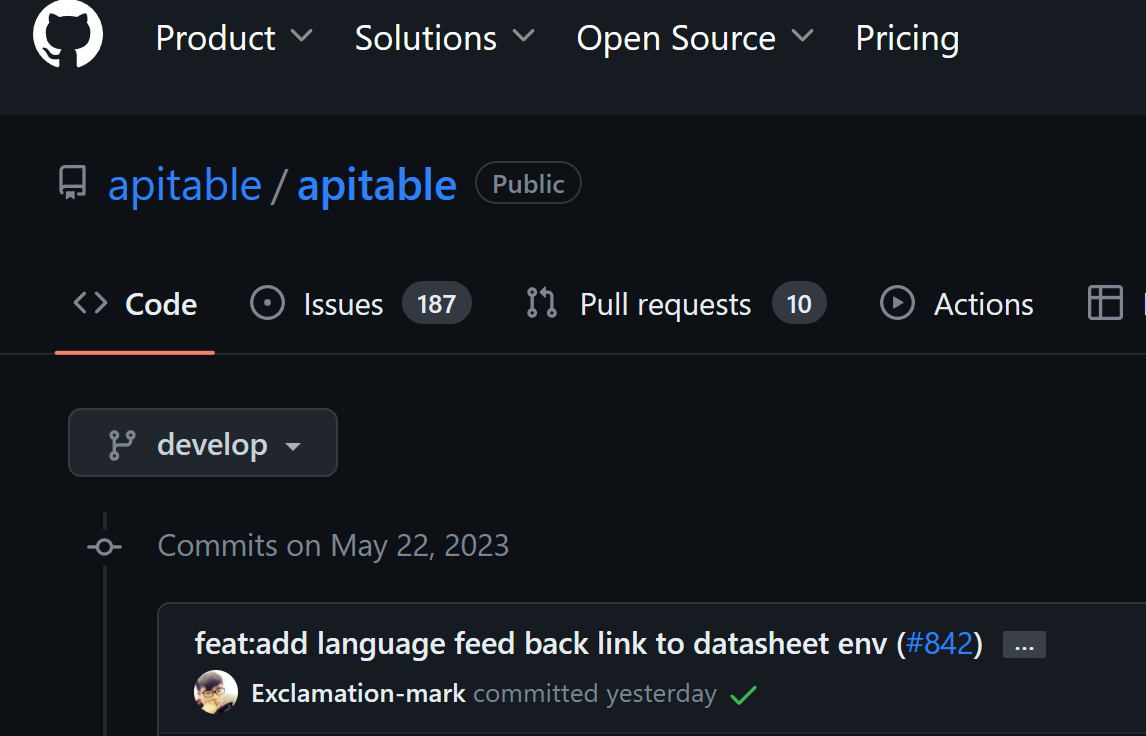Click the GitHub logo home icon
Screen dimensions: 1146x736
click(68, 34)
